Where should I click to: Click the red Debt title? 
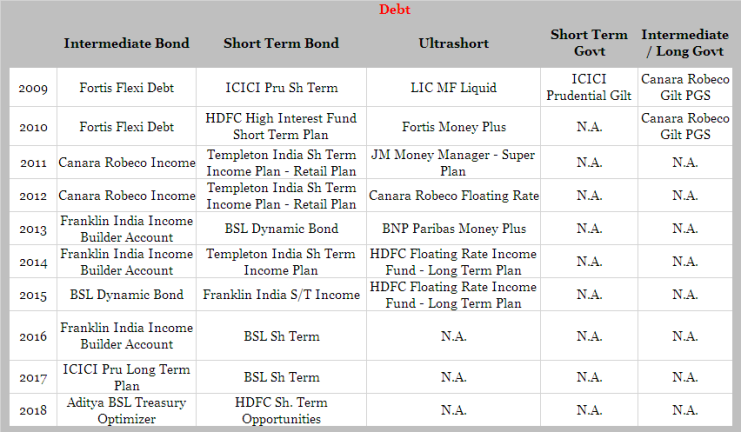395,9
